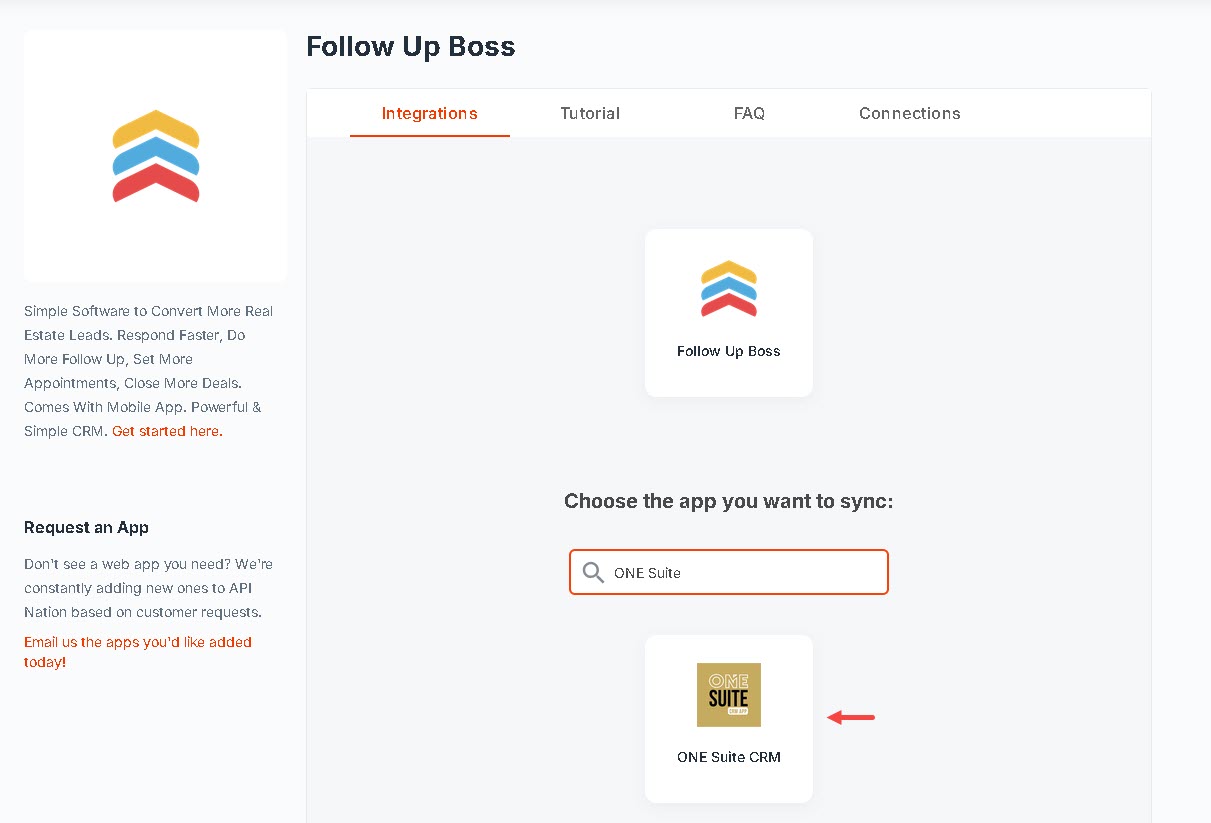This screenshot has height=823, width=1211.
Task: Click the large Follow Up Boss sidebar logo
Action: coord(156,156)
